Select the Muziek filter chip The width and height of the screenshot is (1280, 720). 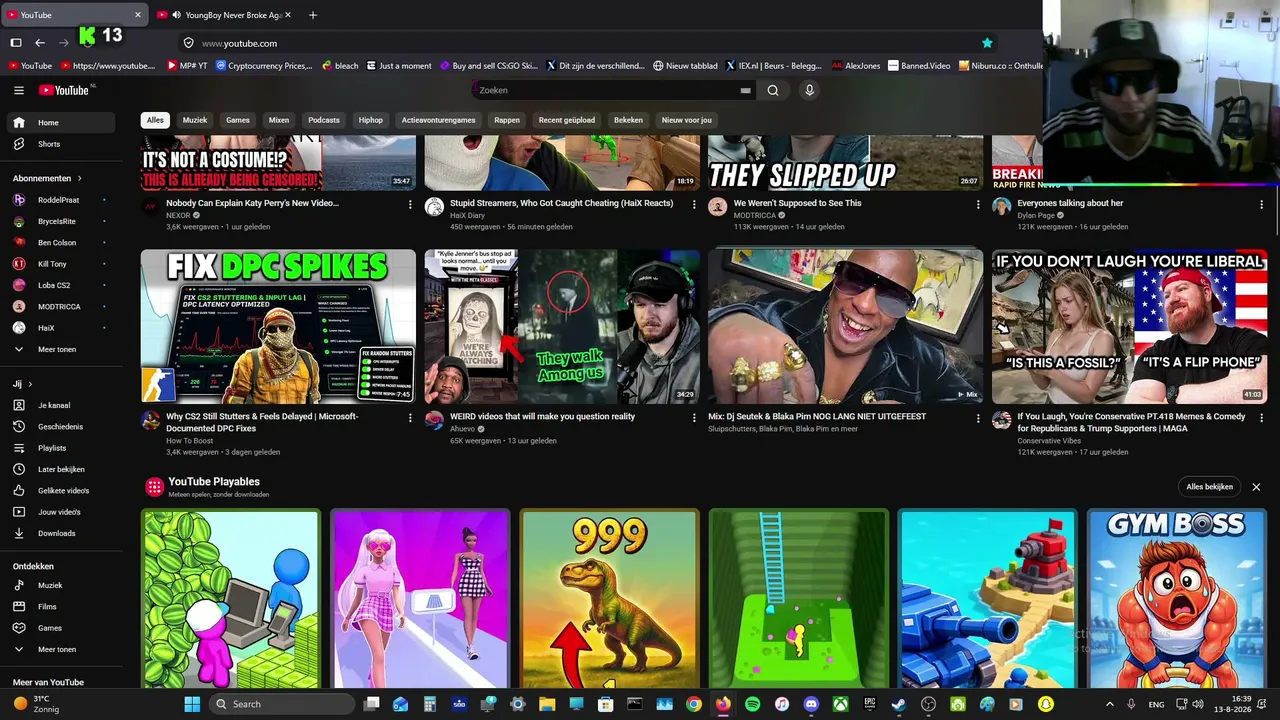click(195, 120)
